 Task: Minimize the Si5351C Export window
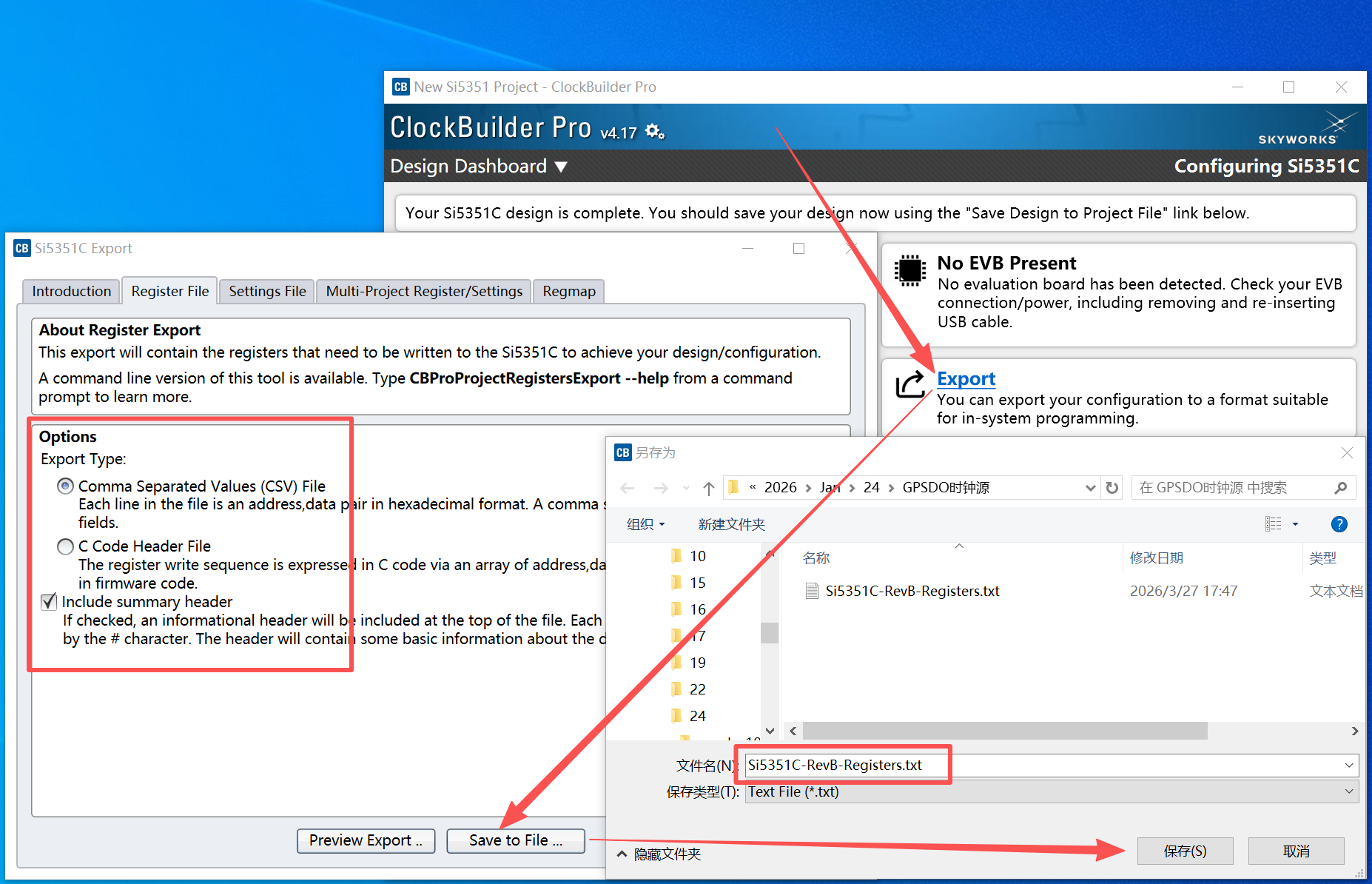[x=748, y=248]
